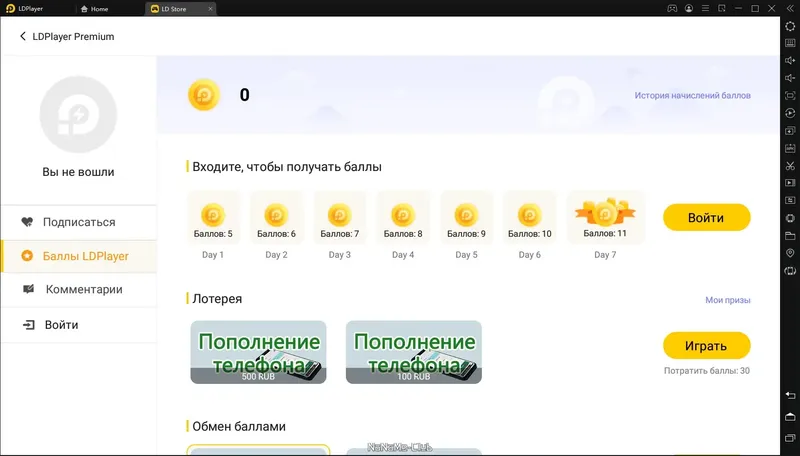The image size is (800, 456).
Task: Select the Баллов: 10 Day 6 card
Action: coord(530,218)
